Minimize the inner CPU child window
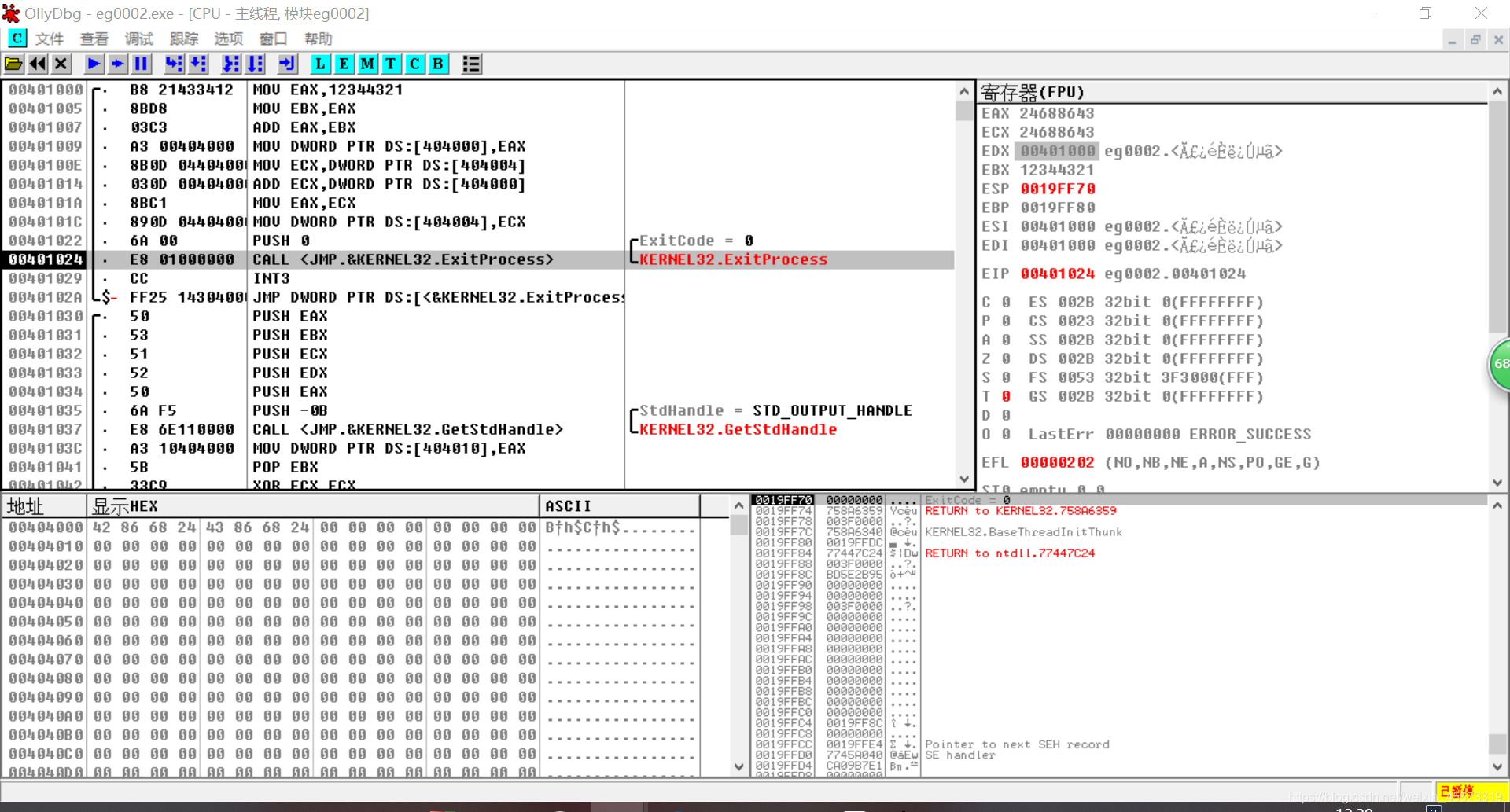 [1452, 39]
